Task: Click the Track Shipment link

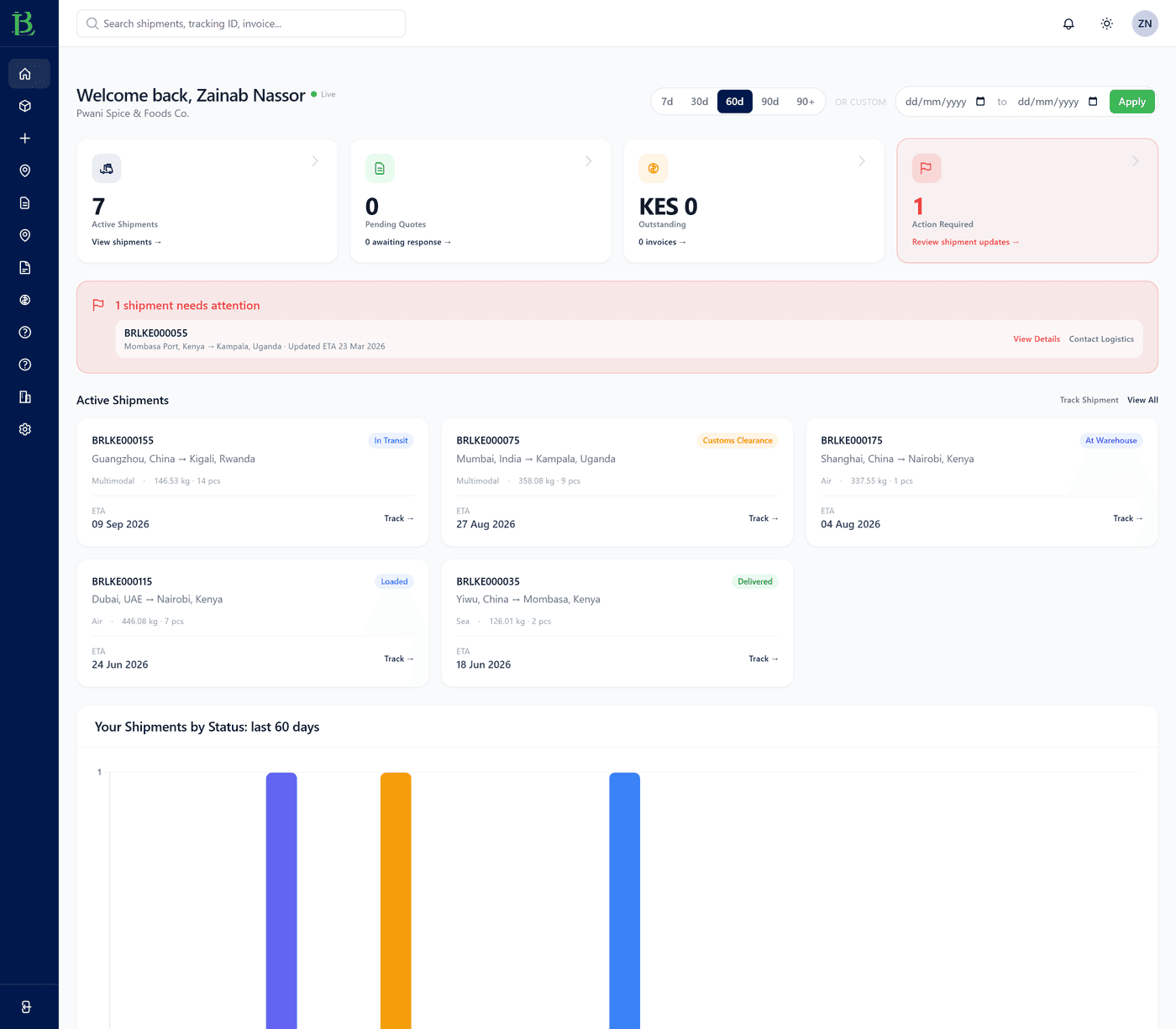Action: click(1089, 400)
